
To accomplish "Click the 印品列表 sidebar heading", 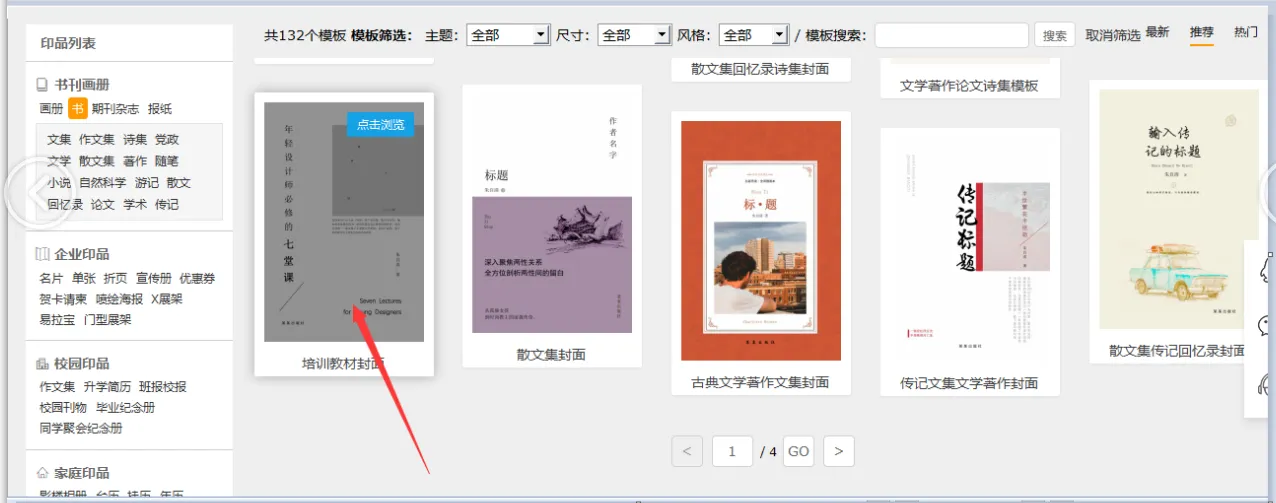I will pyautogui.click(x=68, y=43).
